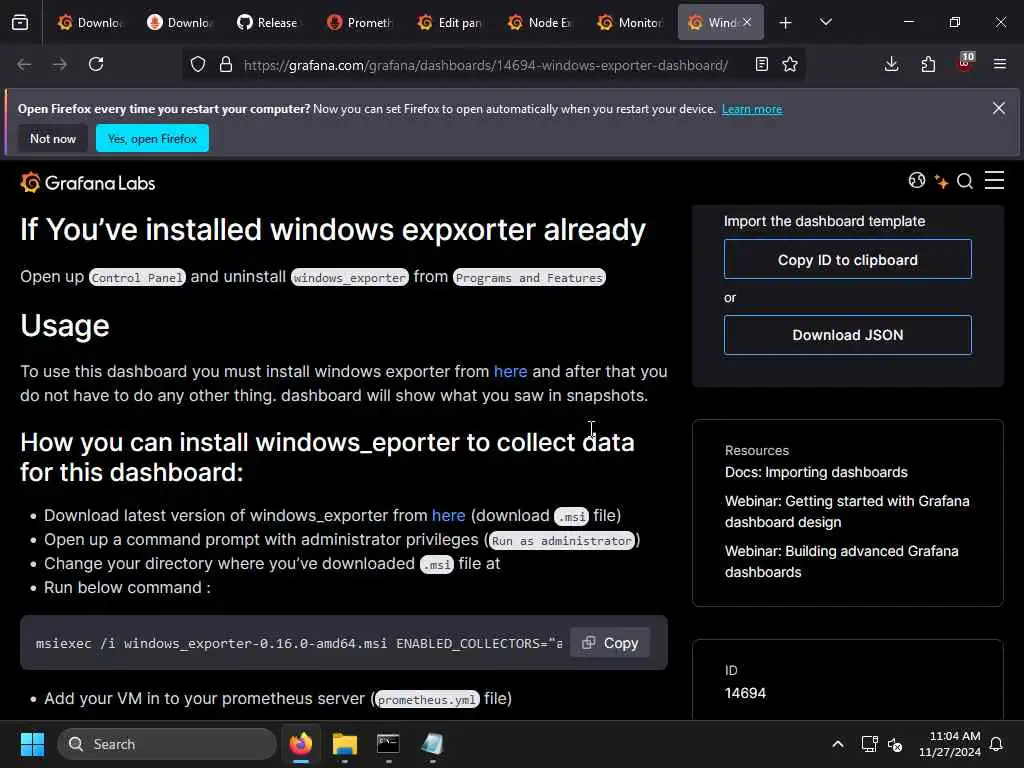The width and height of the screenshot is (1024, 768).
Task: Toggle reader view icon
Action: click(x=761, y=65)
